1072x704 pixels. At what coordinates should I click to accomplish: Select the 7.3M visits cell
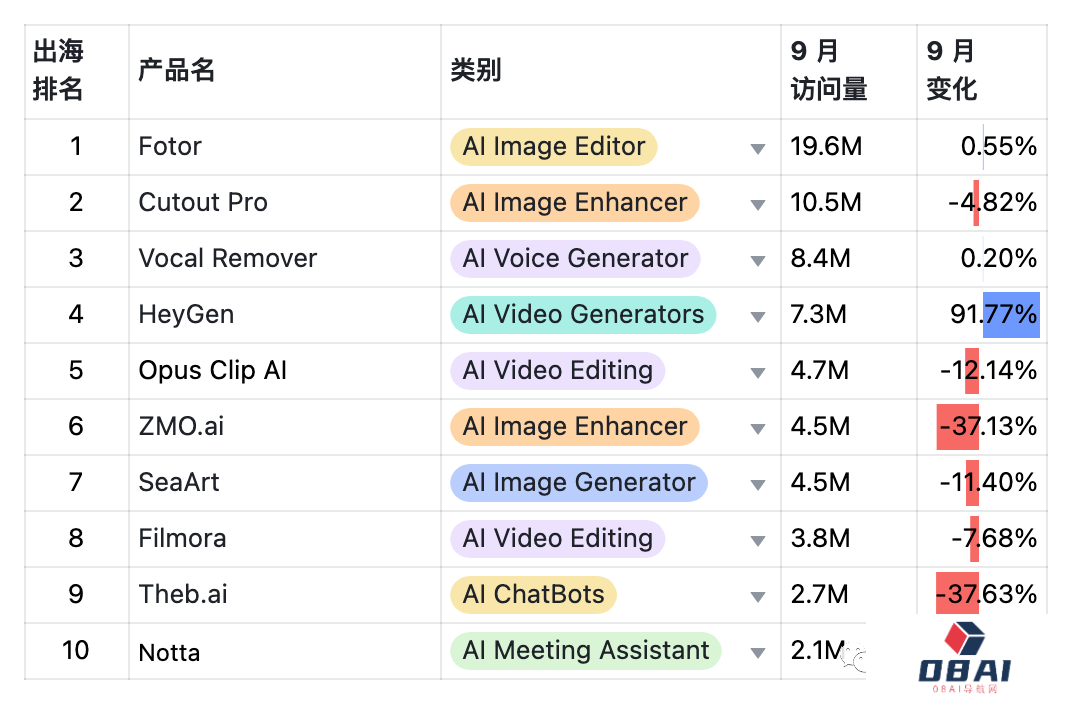click(x=849, y=315)
